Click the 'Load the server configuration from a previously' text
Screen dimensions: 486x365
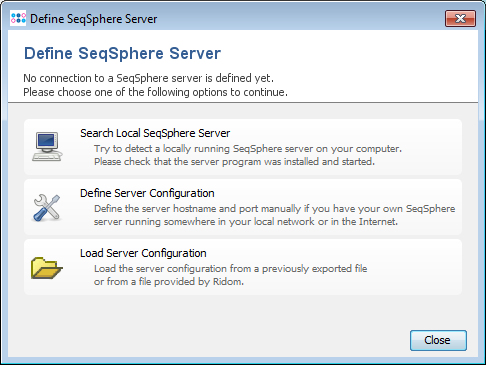pyautogui.click(x=230, y=269)
